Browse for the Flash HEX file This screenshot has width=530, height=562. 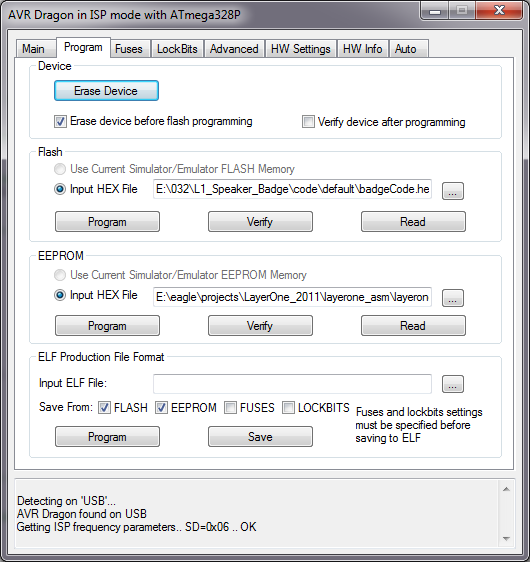pyautogui.click(x=453, y=191)
